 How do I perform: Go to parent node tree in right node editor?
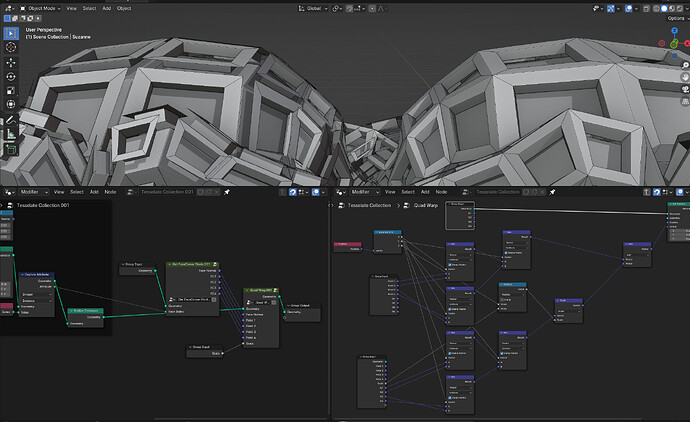(646, 192)
